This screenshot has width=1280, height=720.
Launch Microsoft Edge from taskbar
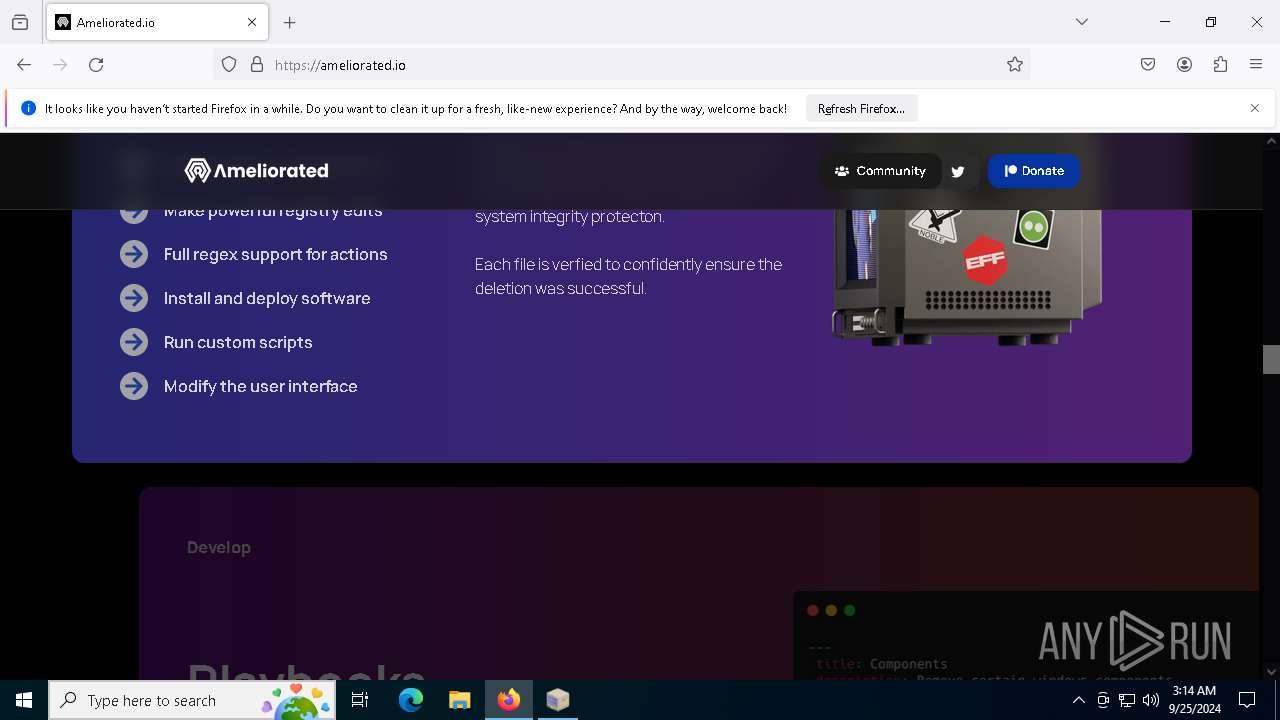tap(411, 700)
